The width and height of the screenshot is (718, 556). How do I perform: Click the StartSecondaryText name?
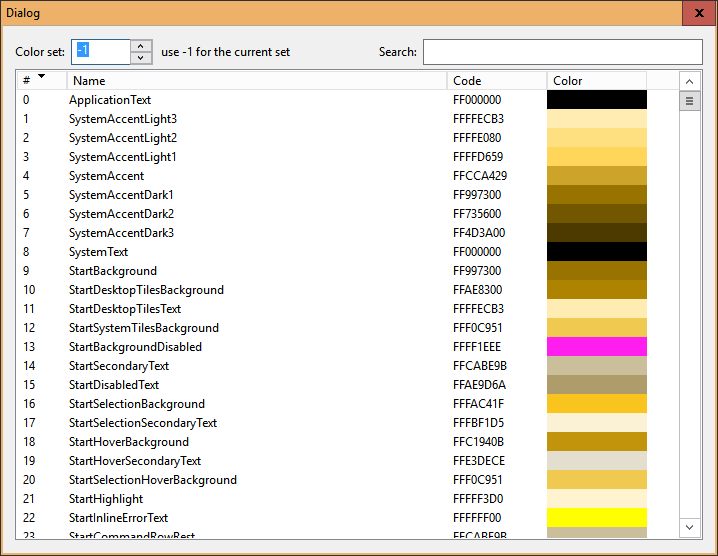[x=119, y=366]
